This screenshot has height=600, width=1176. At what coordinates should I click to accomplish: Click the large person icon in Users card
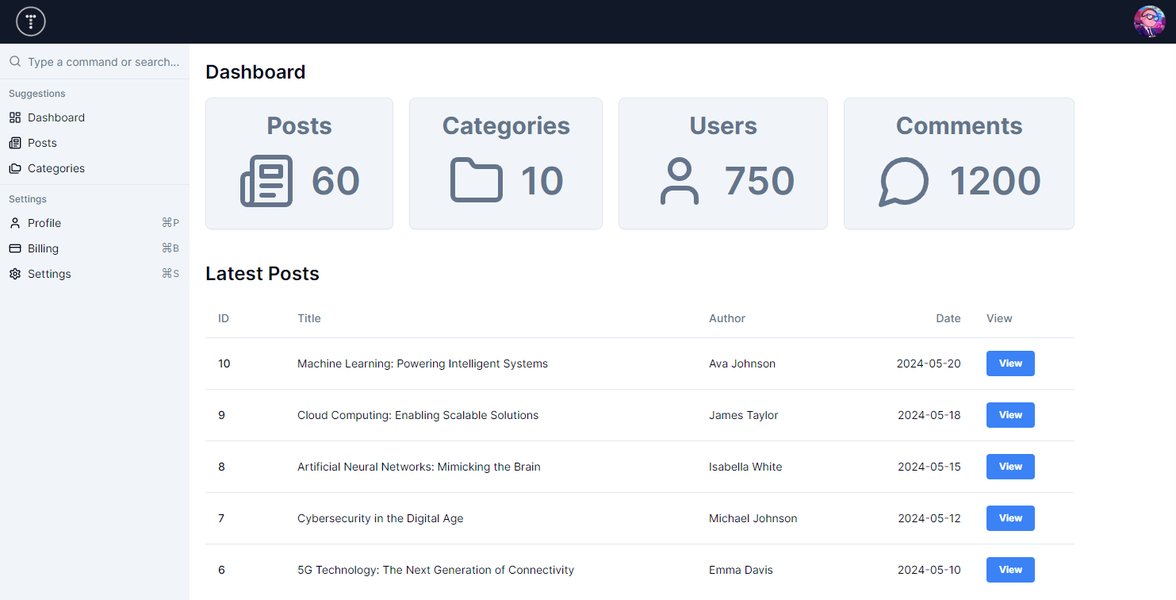680,181
